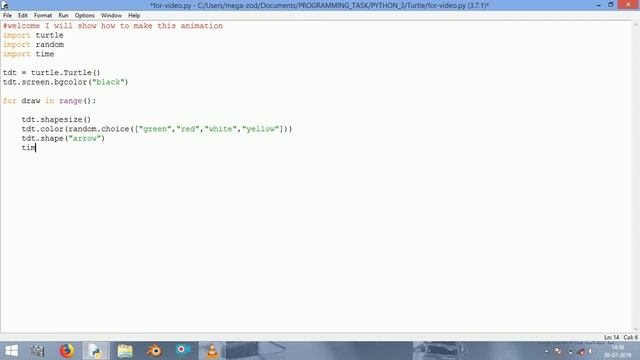Click the vertical scrollbar down arrow
640x360 pixels.
click(636, 329)
